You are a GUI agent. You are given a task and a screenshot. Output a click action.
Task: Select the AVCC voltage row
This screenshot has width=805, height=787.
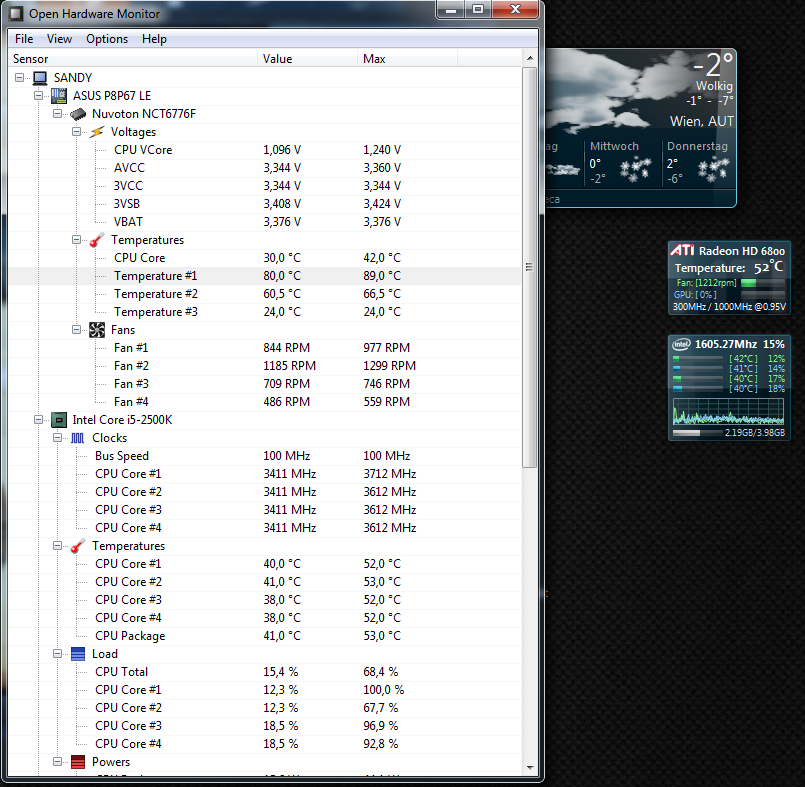(x=264, y=168)
